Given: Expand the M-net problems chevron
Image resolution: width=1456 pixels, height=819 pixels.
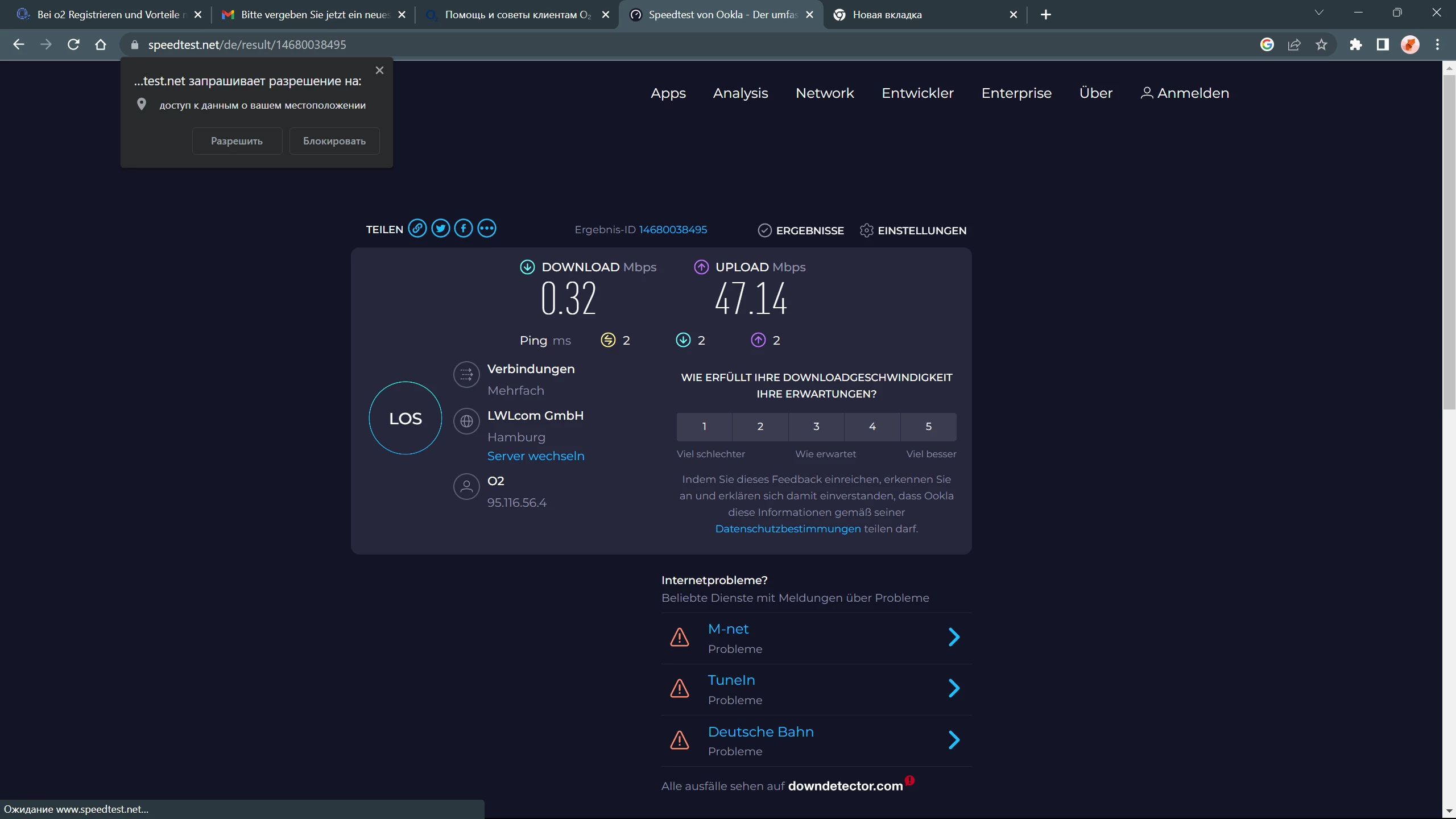Looking at the screenshot, I should coord(954,637).
